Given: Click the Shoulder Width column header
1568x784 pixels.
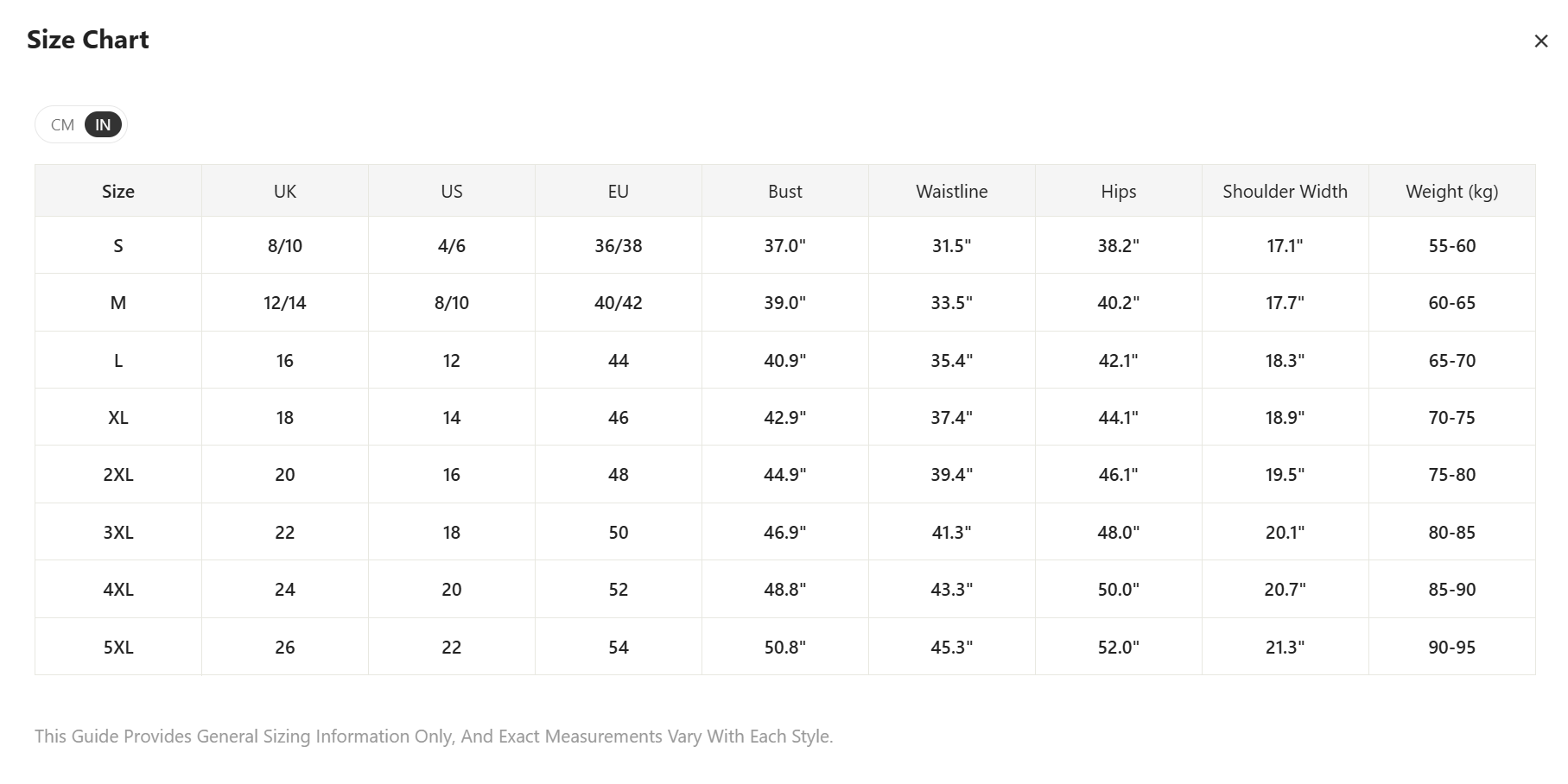Looking at the screenshot, I should [1285, 192].
